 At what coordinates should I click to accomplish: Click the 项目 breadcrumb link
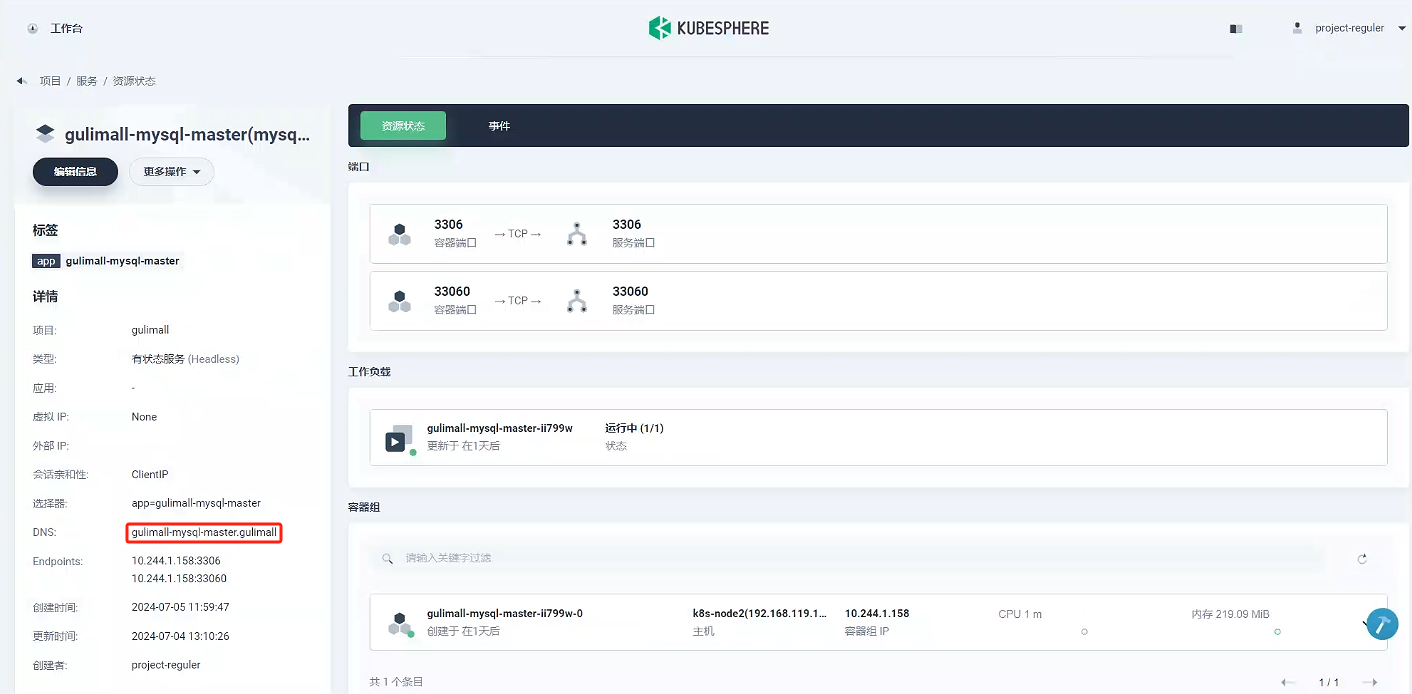tap(50, 81)
